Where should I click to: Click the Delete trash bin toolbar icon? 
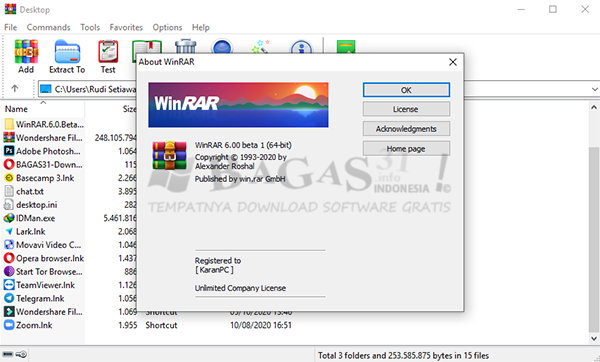point(186,46)
